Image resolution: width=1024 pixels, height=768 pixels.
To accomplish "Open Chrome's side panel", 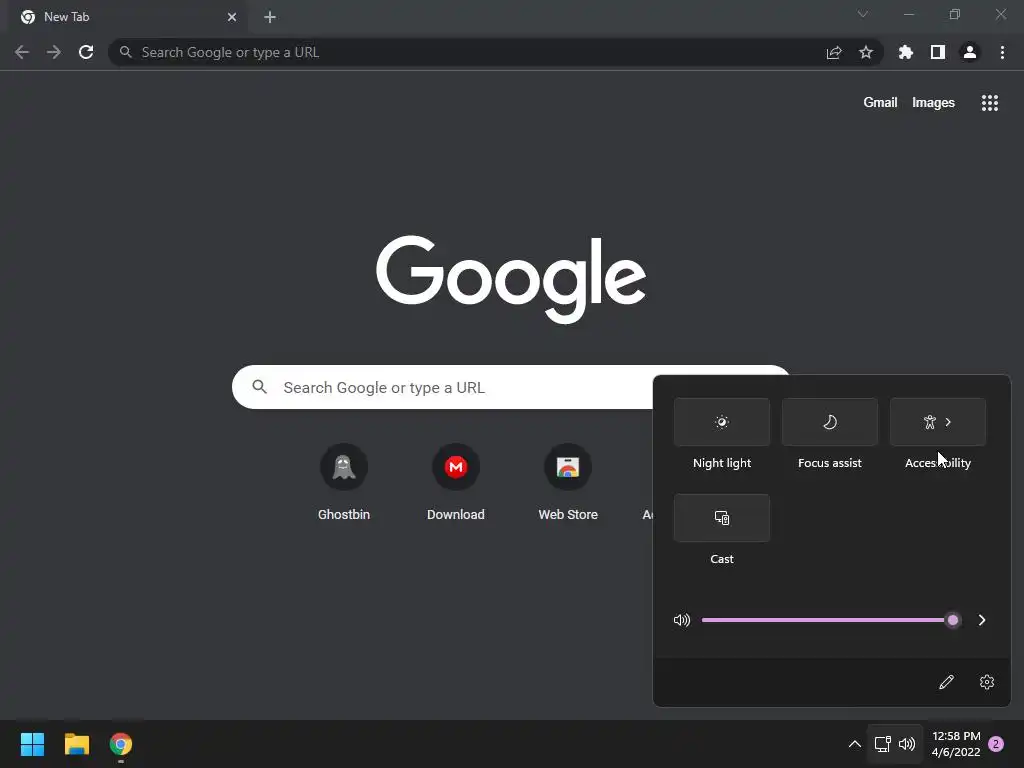I will point(938,52).
